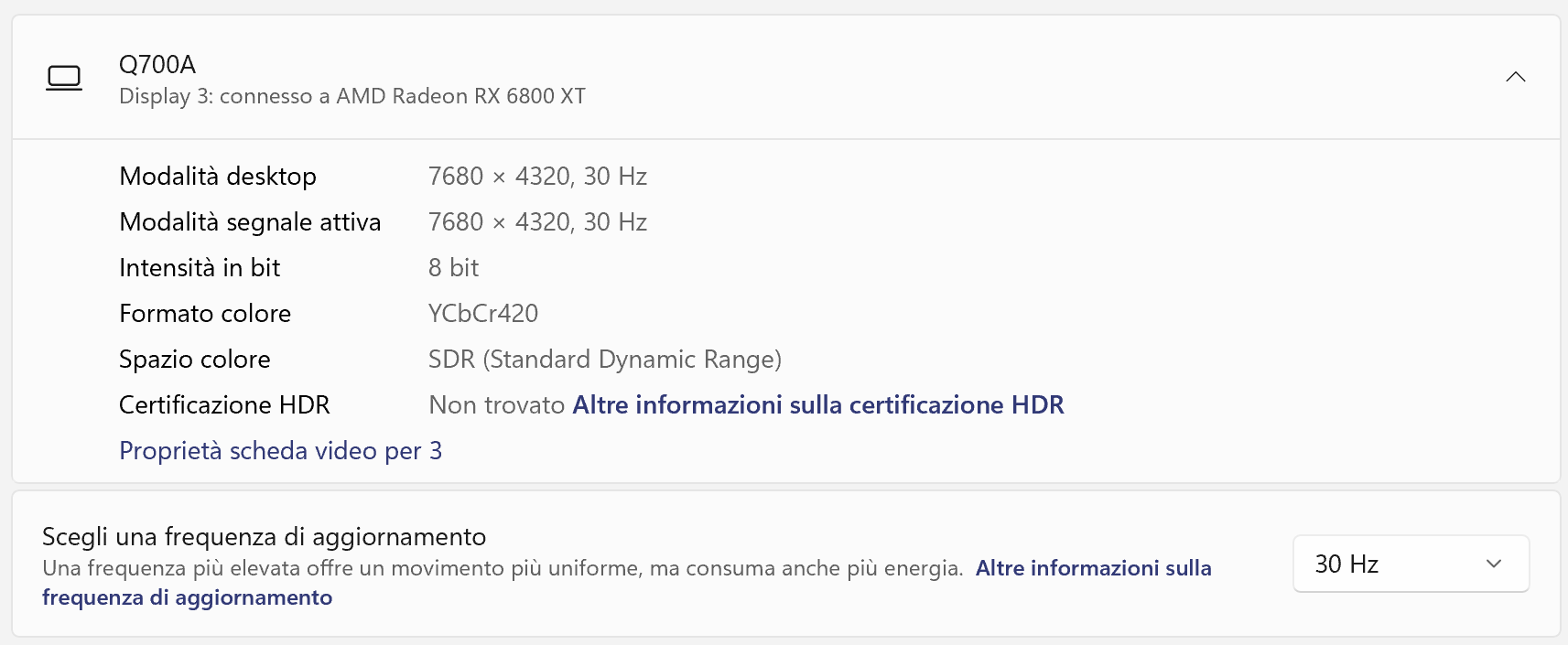The image size is (1568, 645).
Task: Select the SDR Standard Dynamic Range value
Action: pyautogui.click(x=604, y=359)
